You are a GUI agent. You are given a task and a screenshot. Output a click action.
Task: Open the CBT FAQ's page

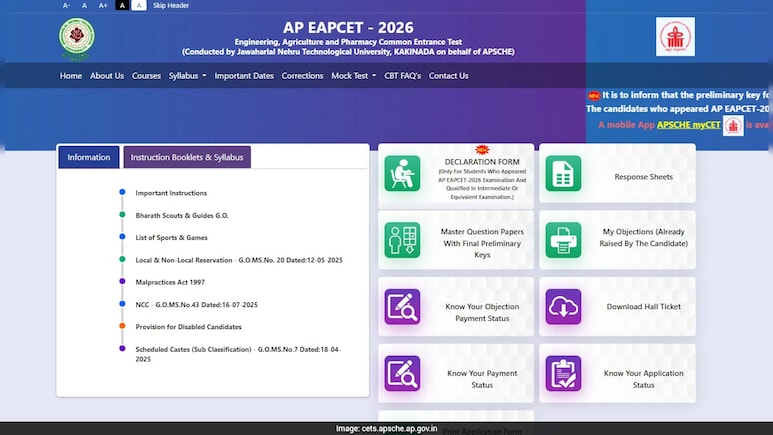[x=402, y=75]
